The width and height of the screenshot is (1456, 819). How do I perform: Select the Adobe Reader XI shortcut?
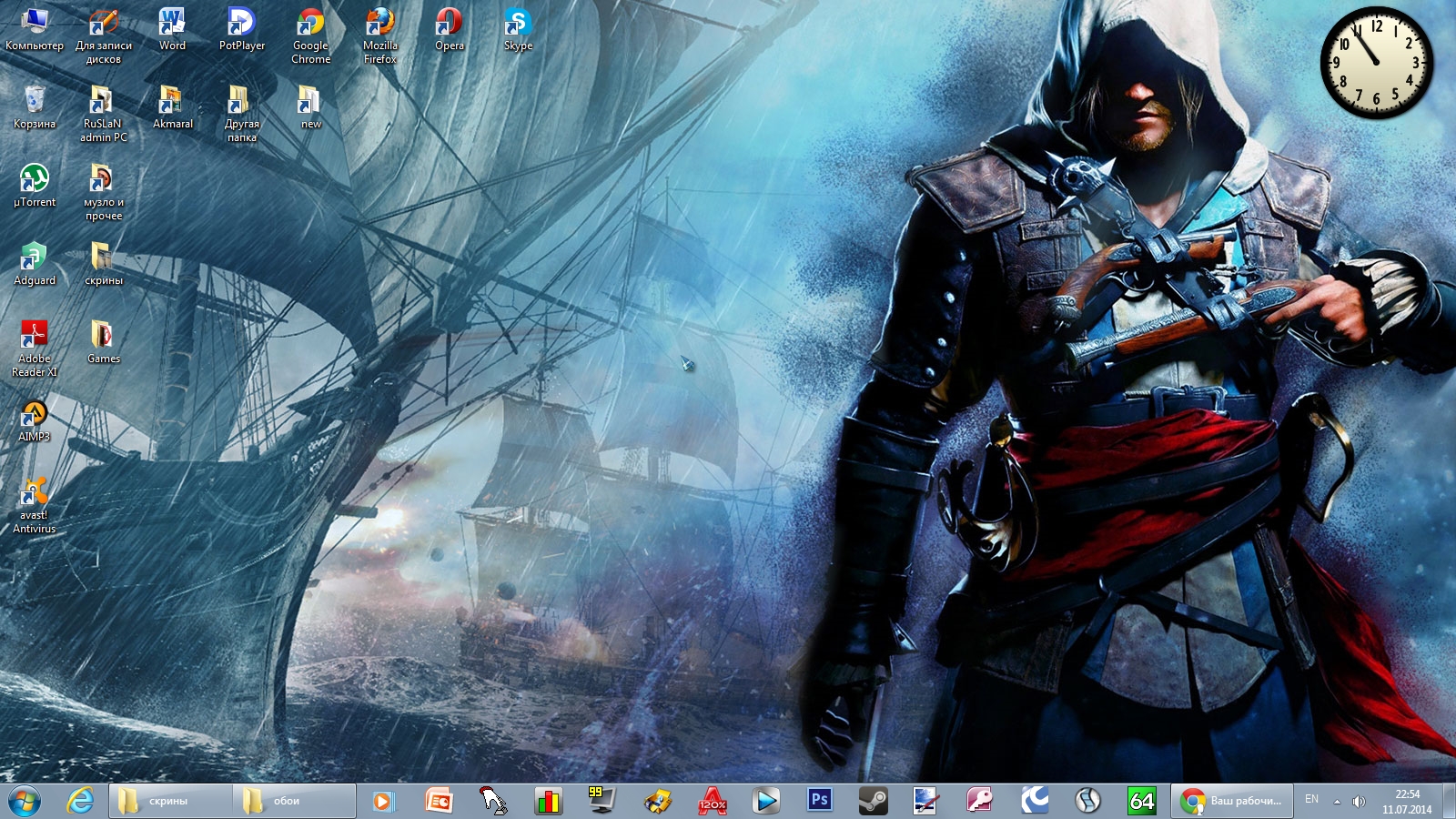point(35,349)
